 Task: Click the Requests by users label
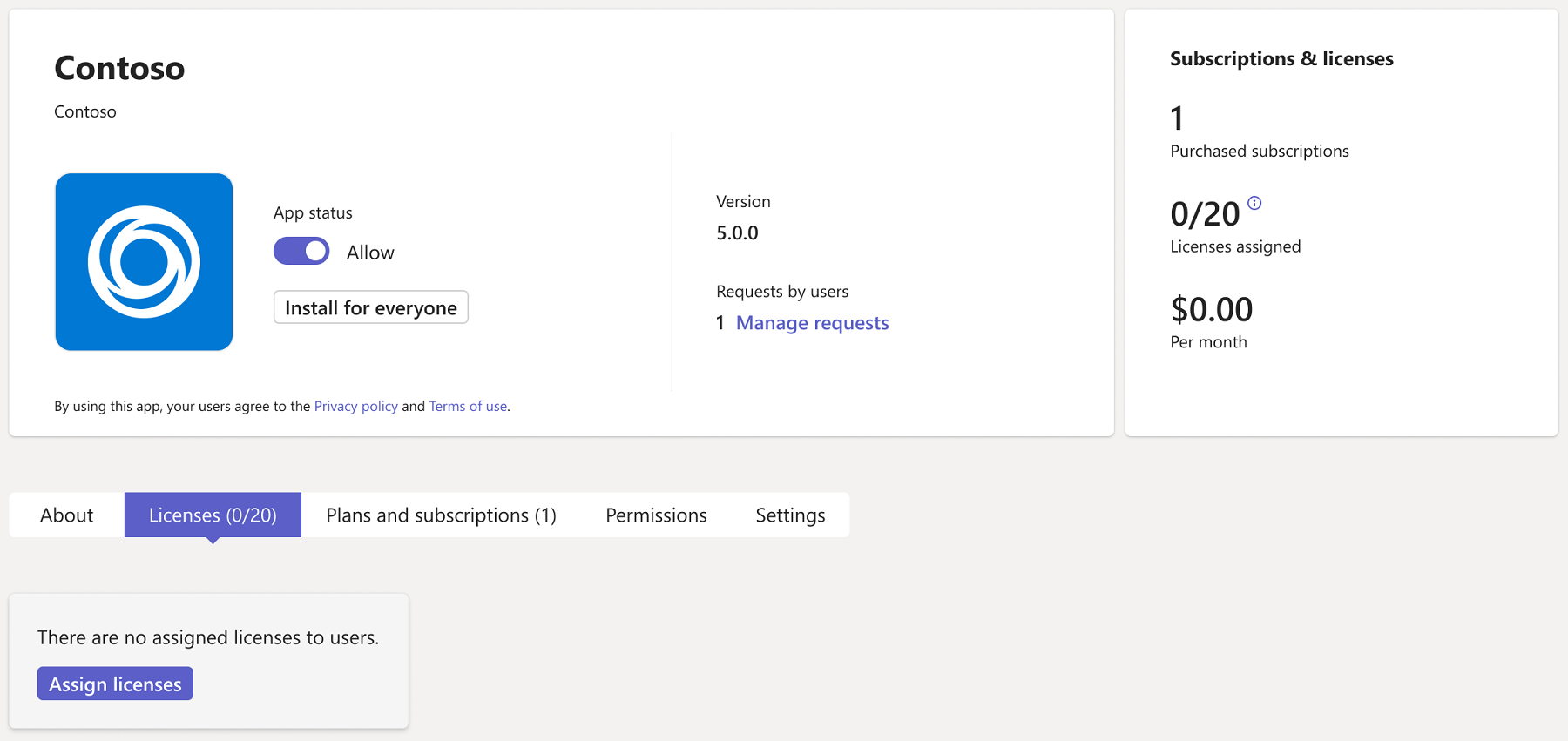(782, 291)
